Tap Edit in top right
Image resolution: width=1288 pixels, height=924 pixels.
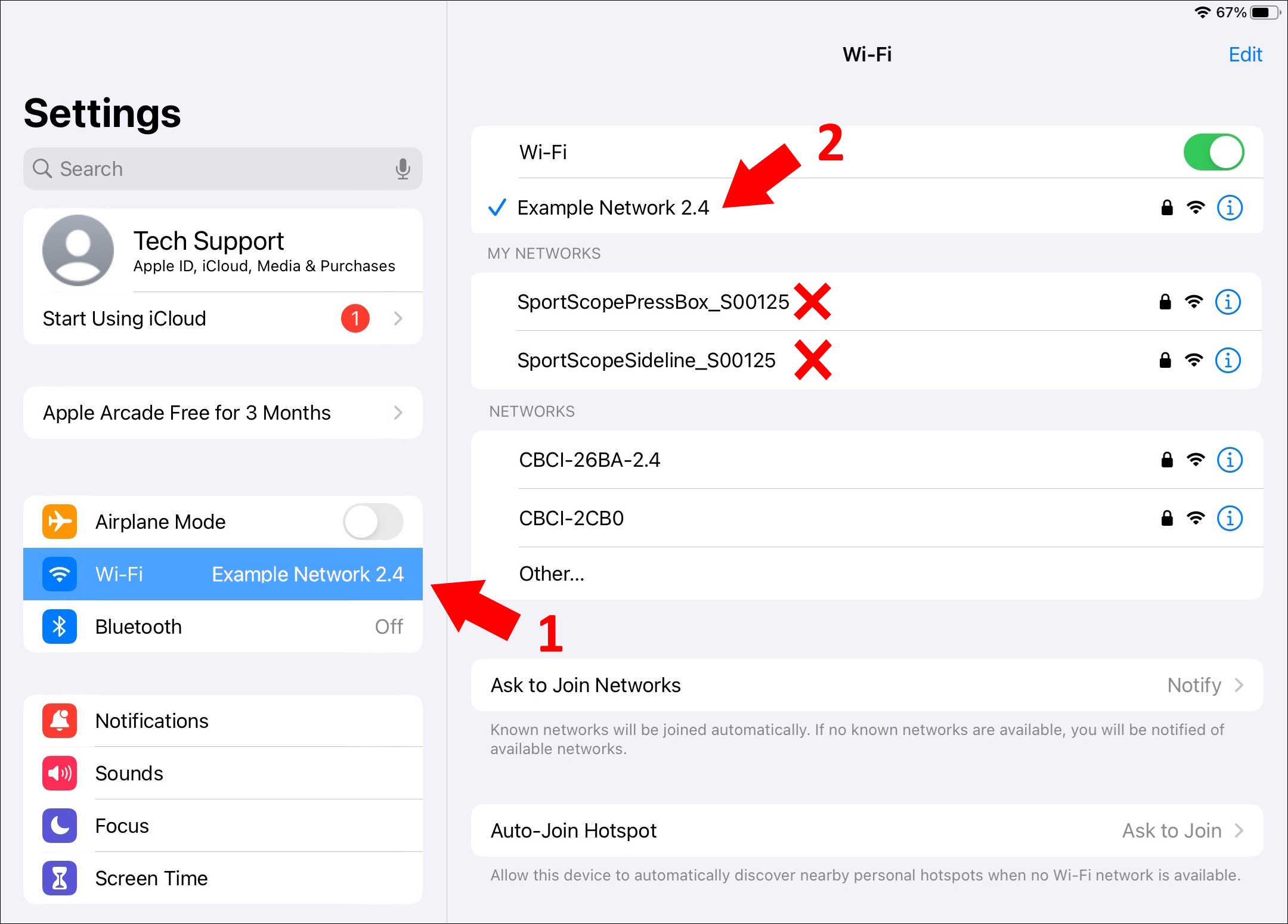tap(1244, 55)
